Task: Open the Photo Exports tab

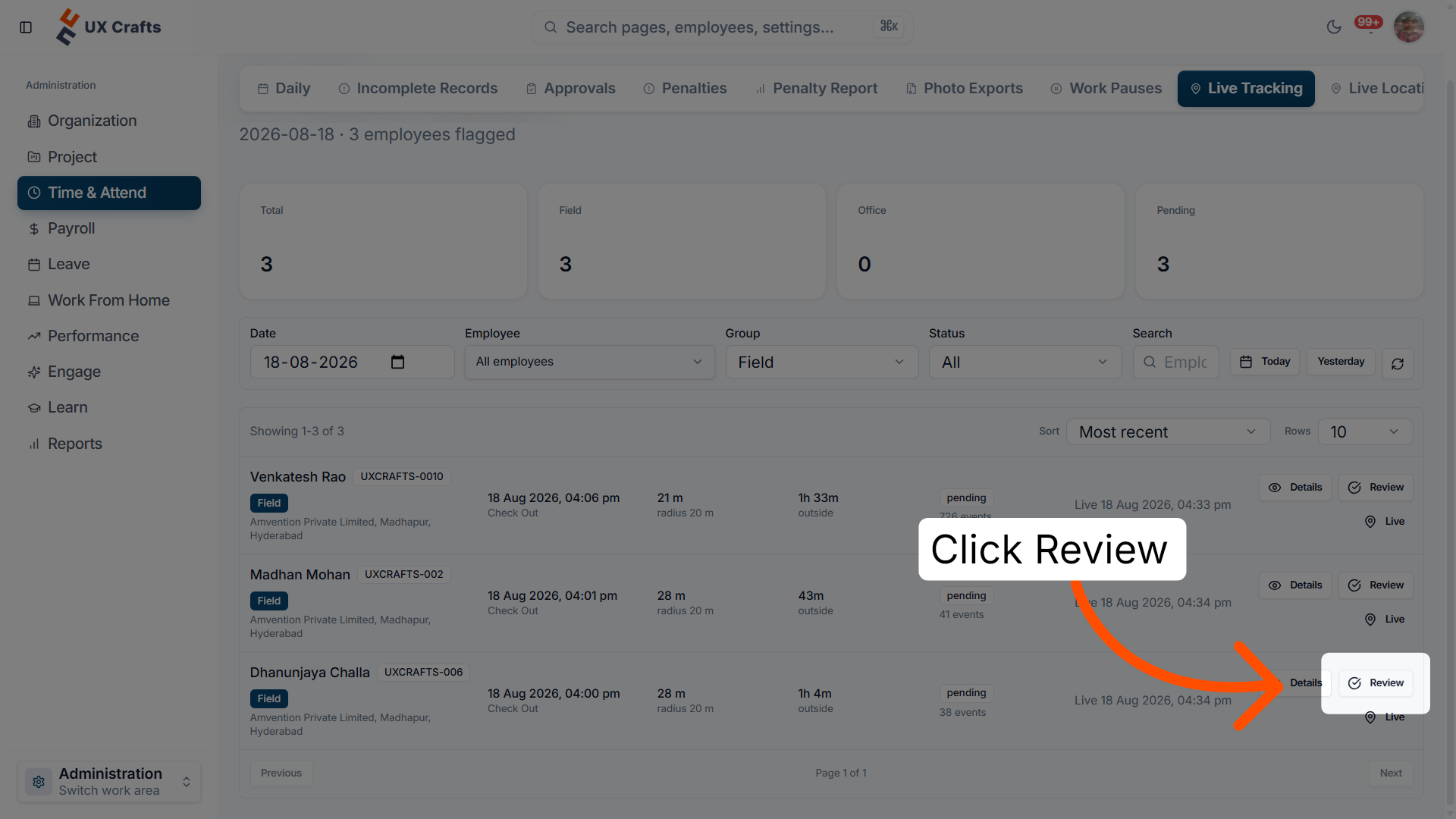Action: (965, 89)
